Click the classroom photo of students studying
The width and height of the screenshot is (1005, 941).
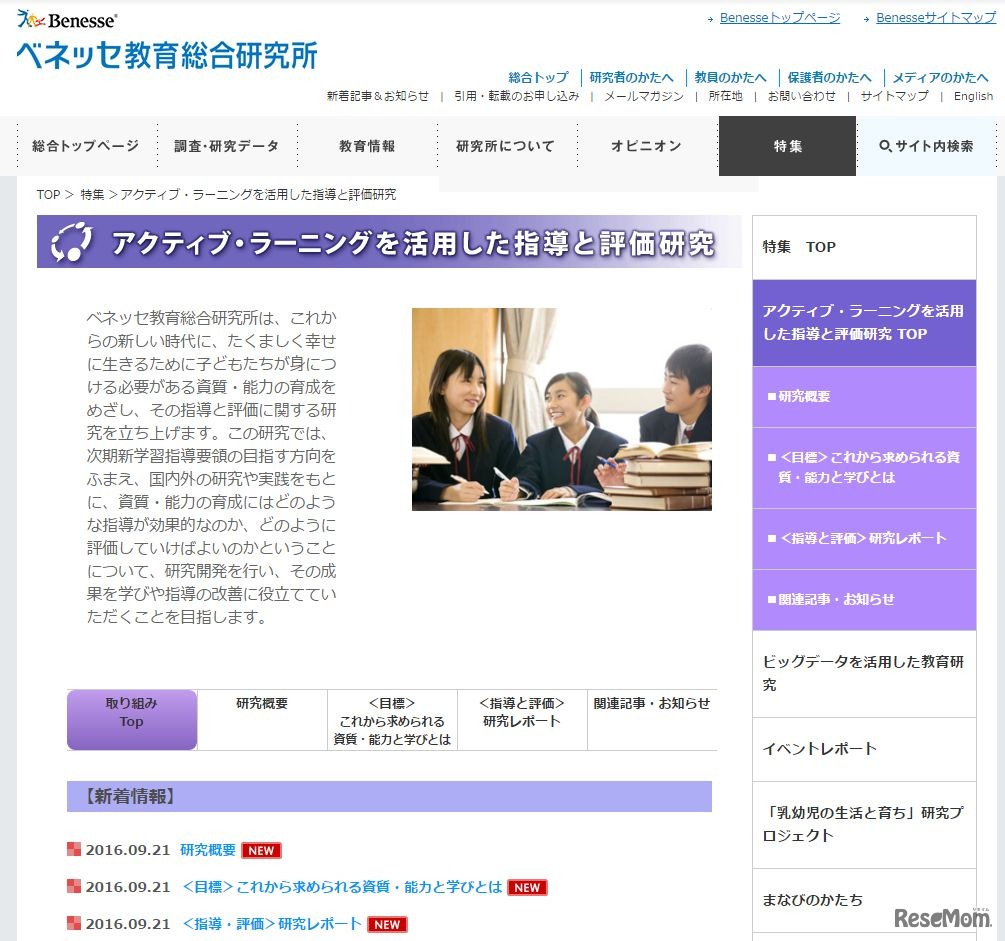tap(562, 410)
